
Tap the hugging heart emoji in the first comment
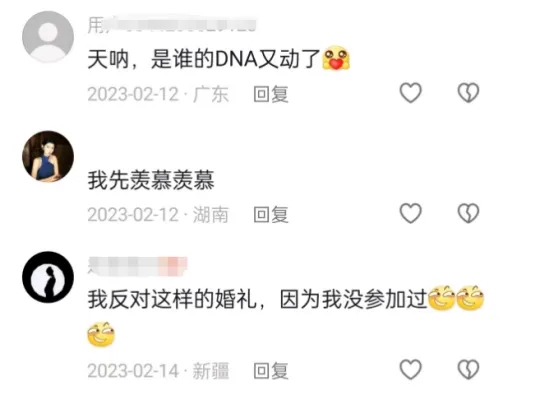click(336, 58)
